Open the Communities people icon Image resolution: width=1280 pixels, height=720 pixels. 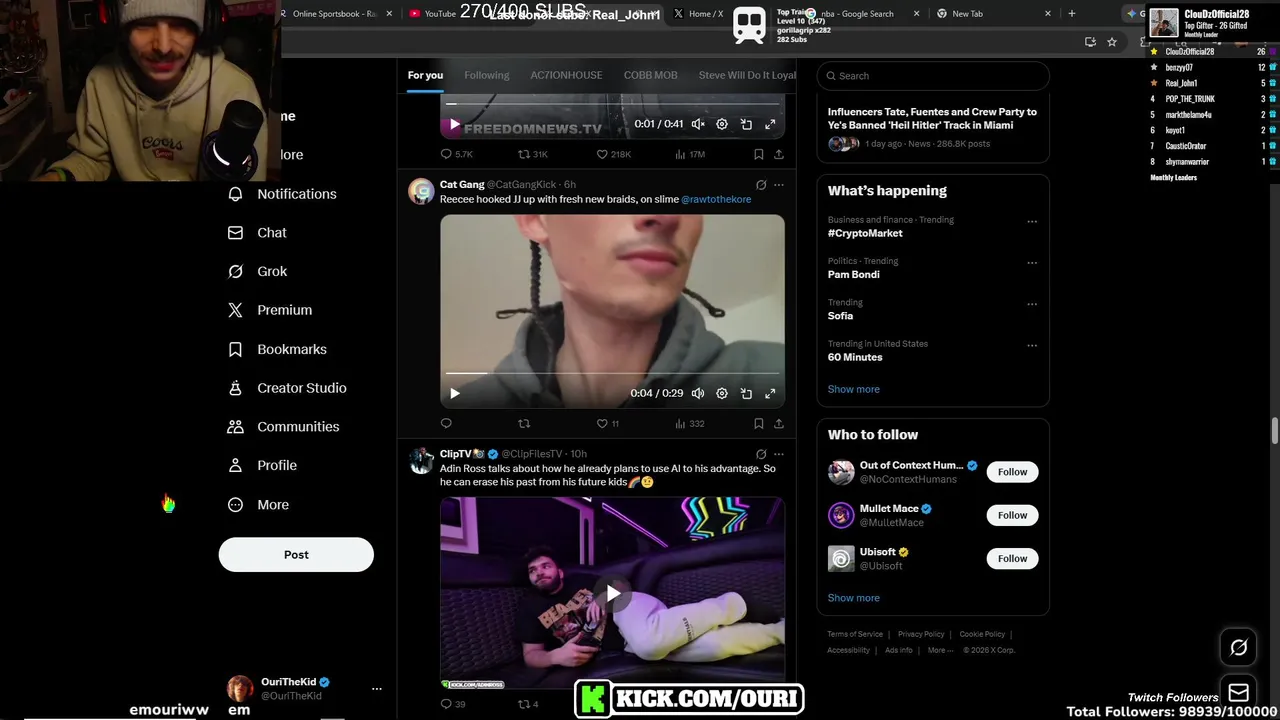[x=235, y=427]
